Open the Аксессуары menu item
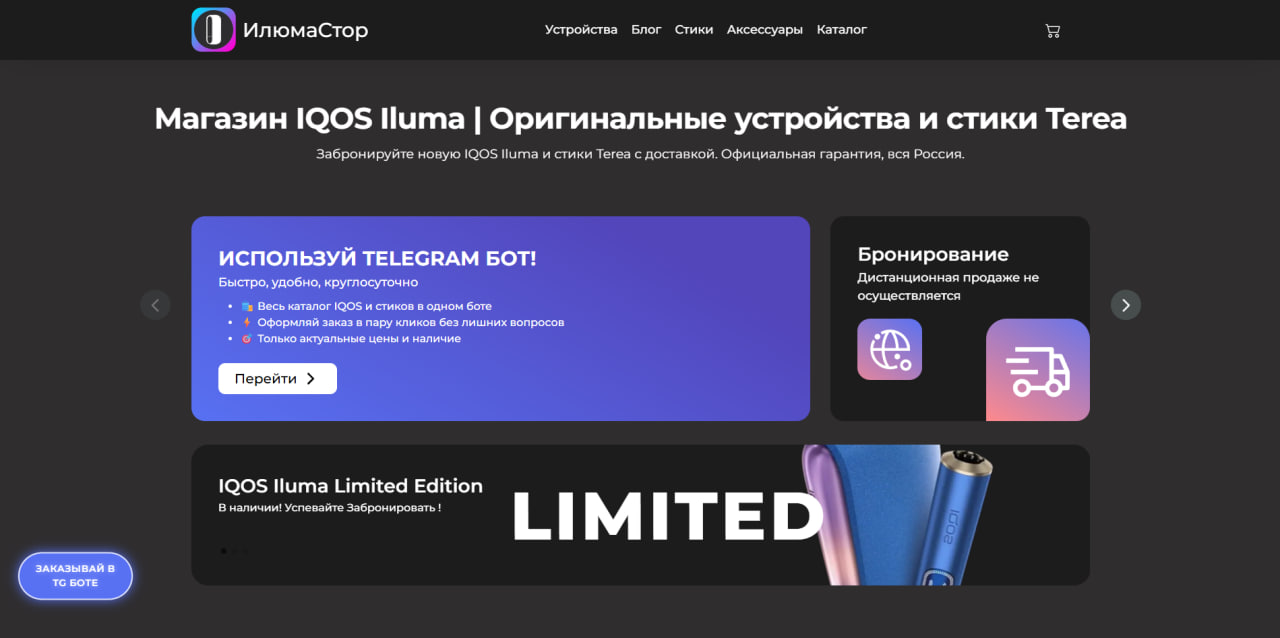 point(765,30)
